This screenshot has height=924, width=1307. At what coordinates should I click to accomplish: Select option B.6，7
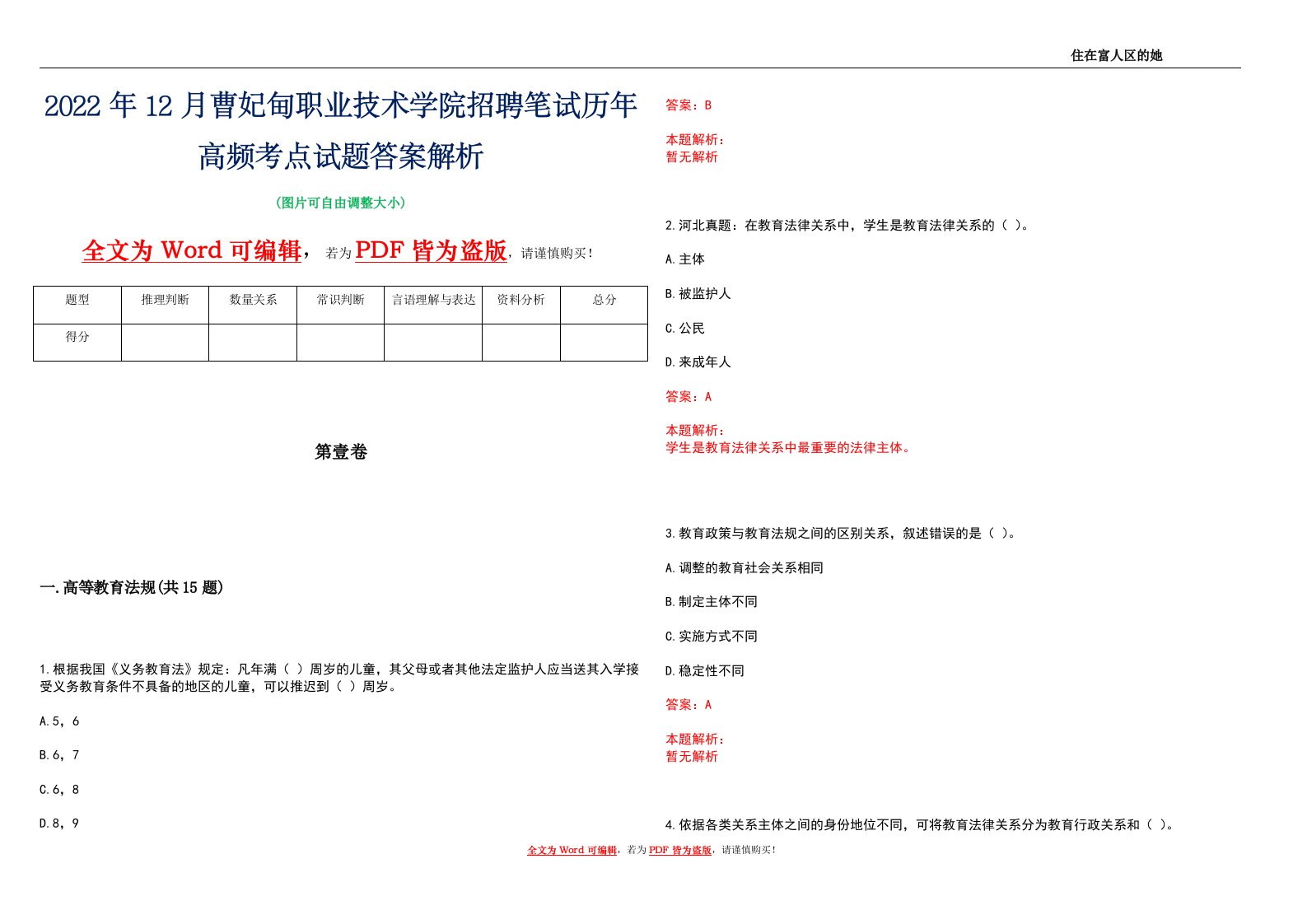click(x=59, y=755)
